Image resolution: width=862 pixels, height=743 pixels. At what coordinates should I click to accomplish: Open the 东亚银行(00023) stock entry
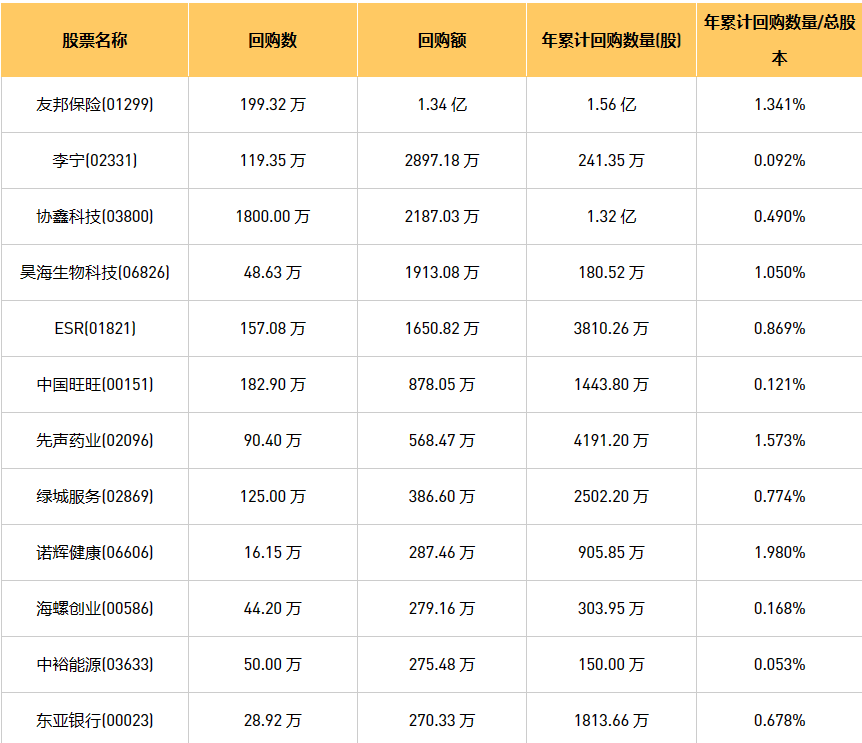pos(94,720)
